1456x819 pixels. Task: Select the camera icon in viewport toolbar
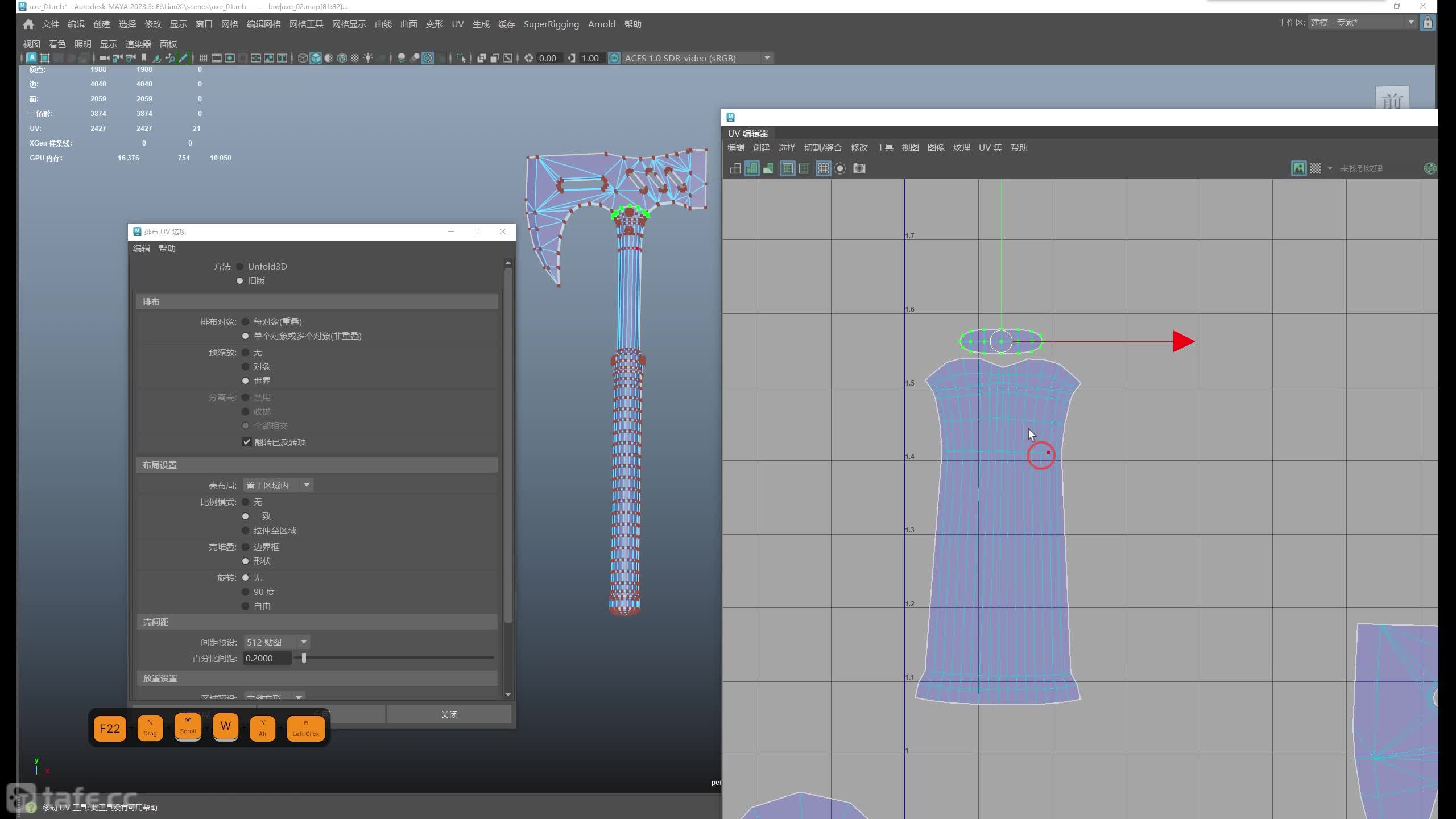click(x=104, y=58)
